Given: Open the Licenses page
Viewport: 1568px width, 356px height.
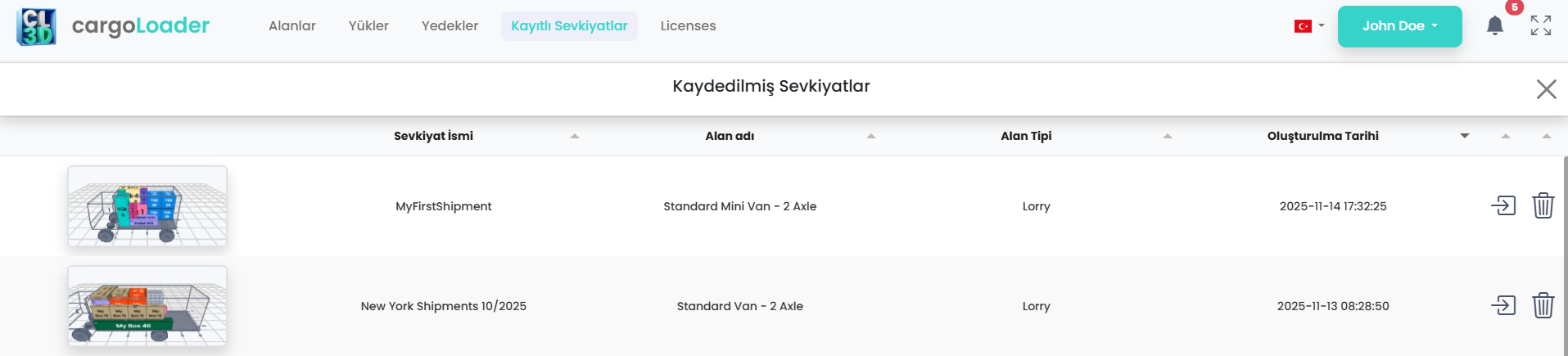Looking at the screenshot, I should (x=688, y=26).
